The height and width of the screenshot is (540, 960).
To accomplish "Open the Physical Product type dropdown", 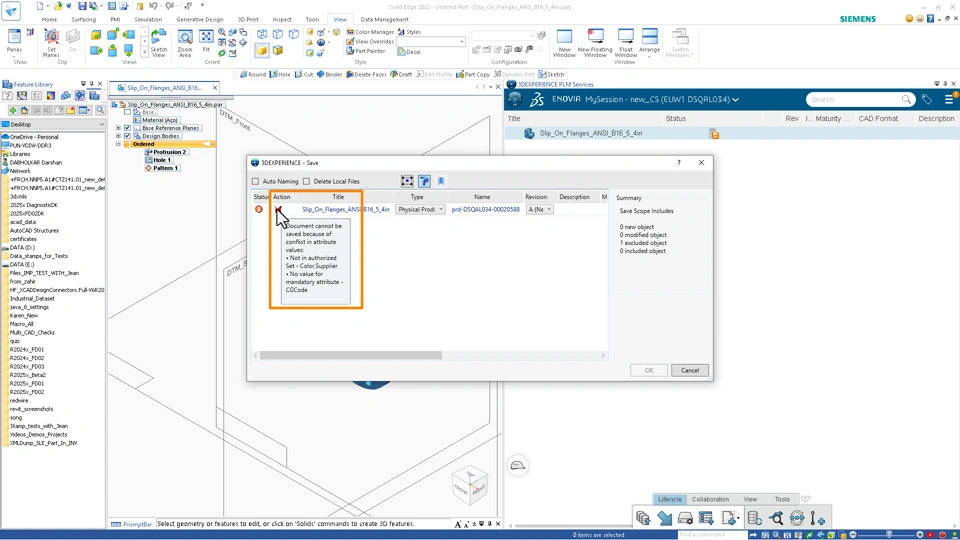I will pos(420,209).
